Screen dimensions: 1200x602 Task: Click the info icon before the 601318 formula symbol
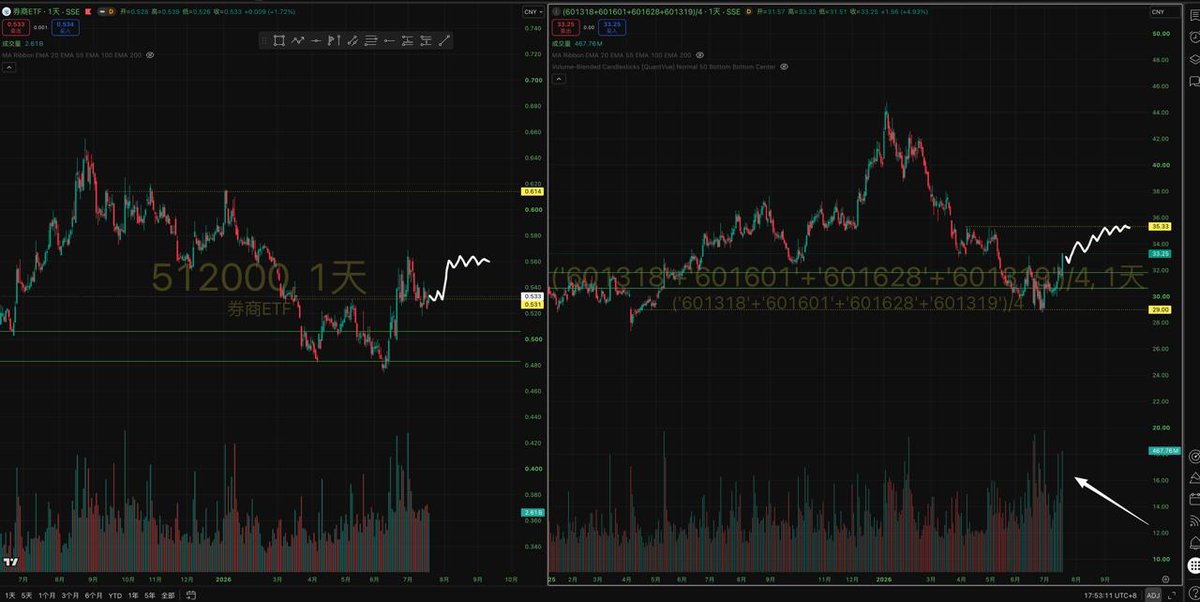555,11
